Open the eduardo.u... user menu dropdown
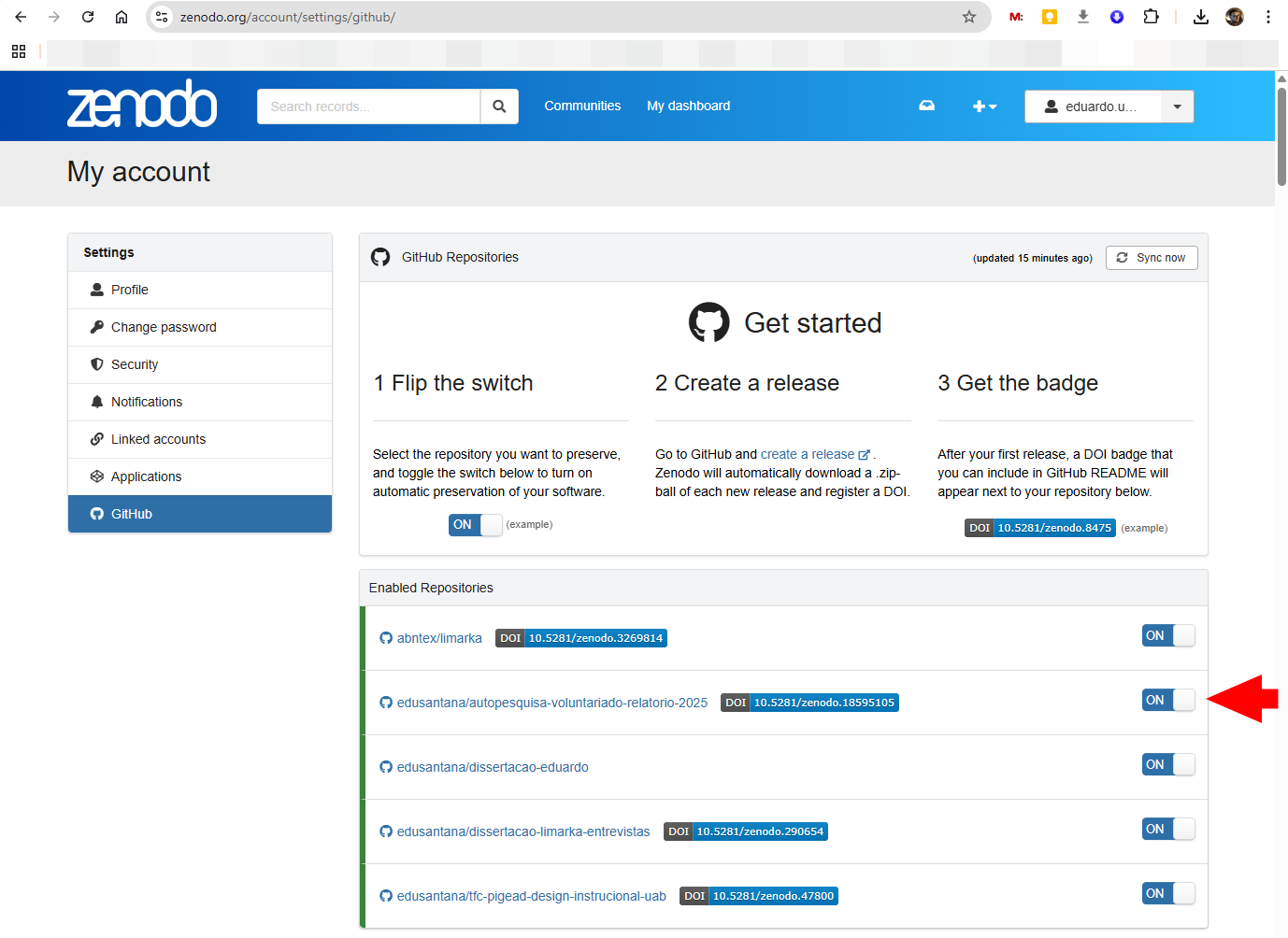1288x938 pixels. 1093,107
